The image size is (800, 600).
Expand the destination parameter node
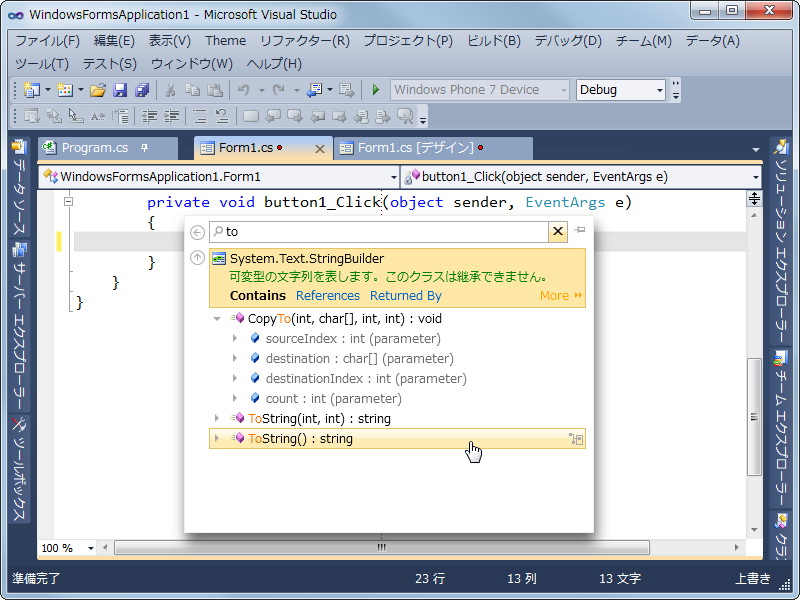click(235, 358)
